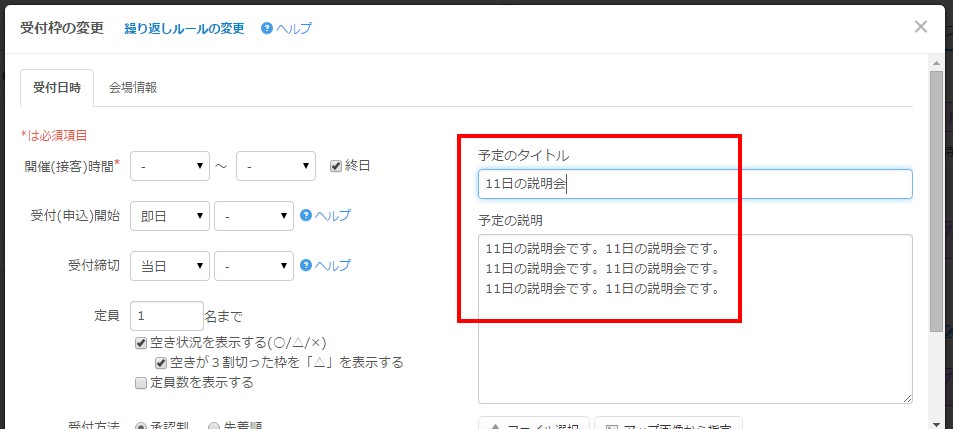Open the end time dropdown for 開催(接客)時間

(x=276, y=166)
